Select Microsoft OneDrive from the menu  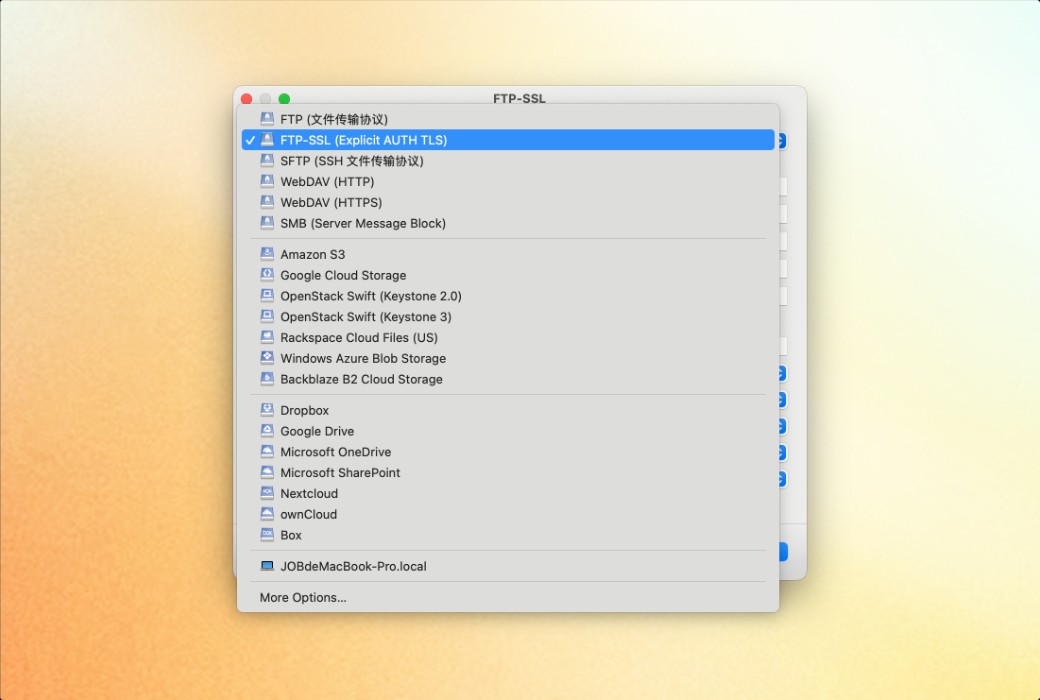pyautogui.click(x=507, y=452)
